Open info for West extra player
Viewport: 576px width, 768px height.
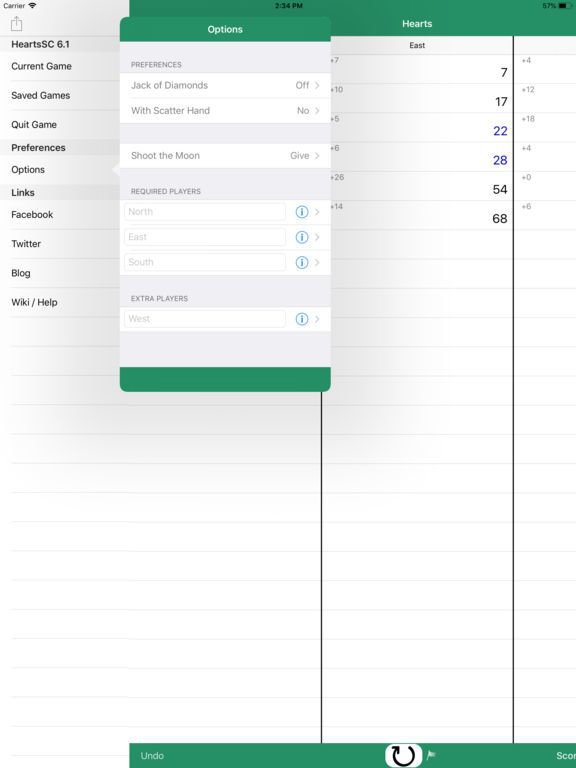[302, 319]
